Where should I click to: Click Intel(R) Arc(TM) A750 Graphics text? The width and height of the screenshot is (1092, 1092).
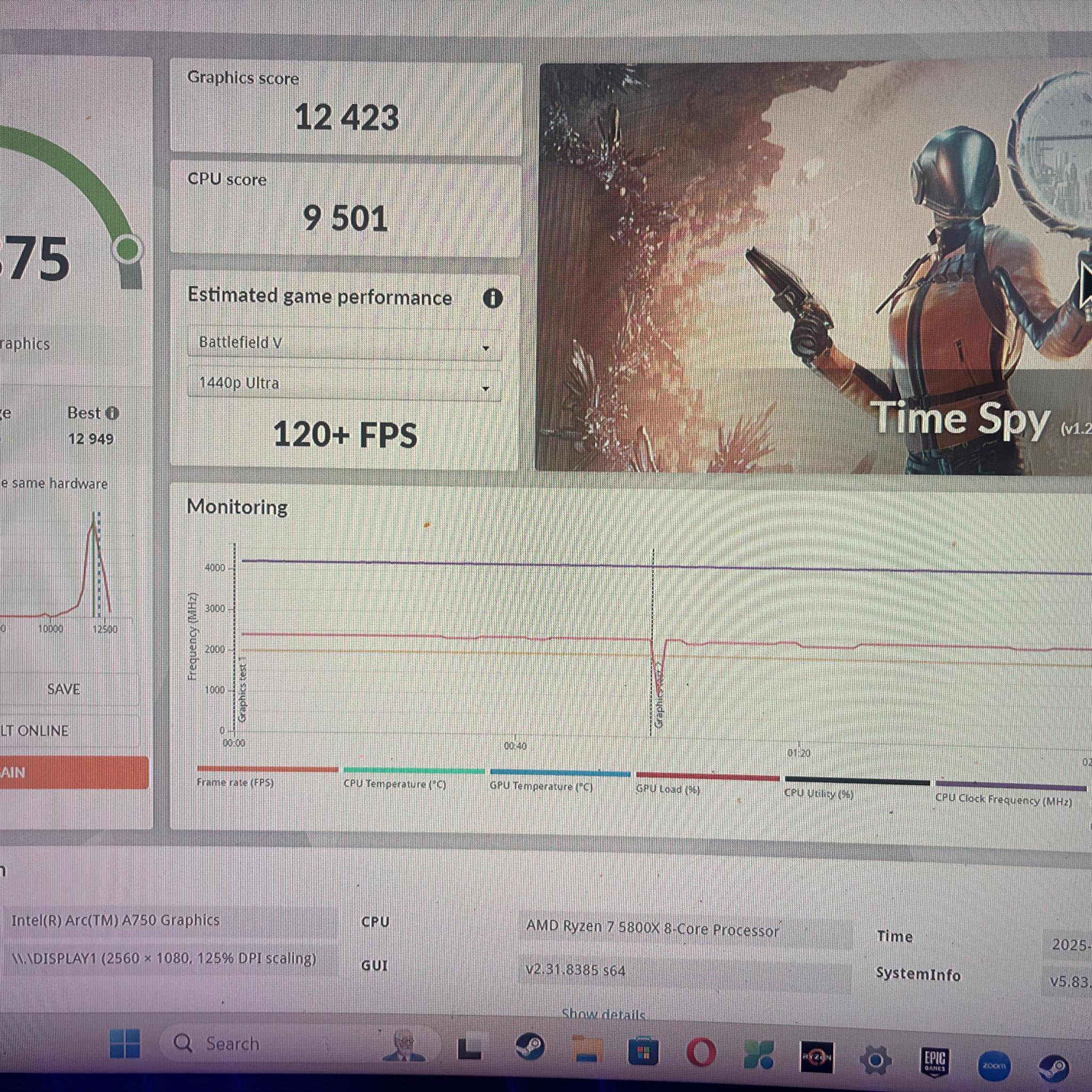[x=115, y=920]
